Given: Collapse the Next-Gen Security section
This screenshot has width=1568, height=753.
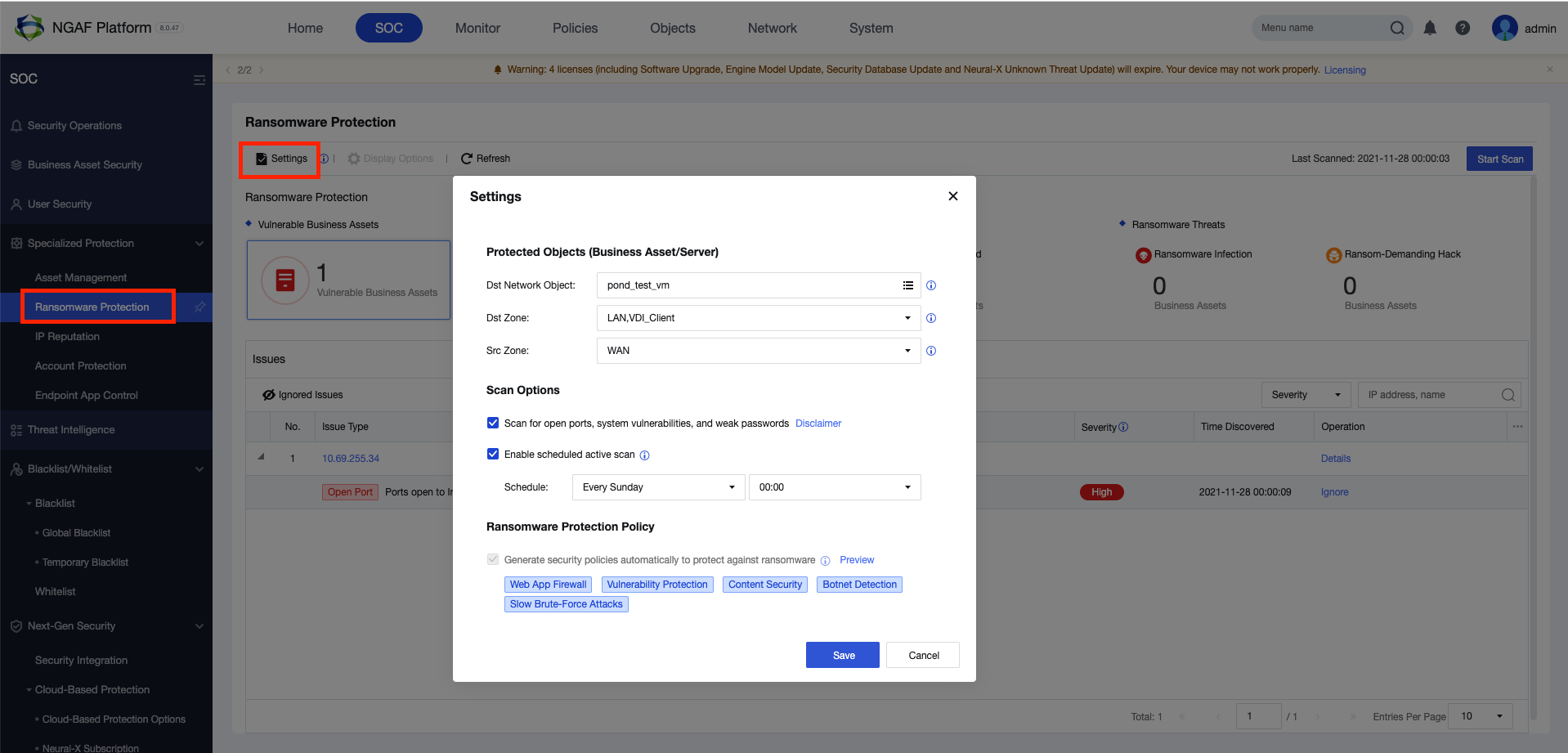Looking at the screenshot, I should (199, 626).
